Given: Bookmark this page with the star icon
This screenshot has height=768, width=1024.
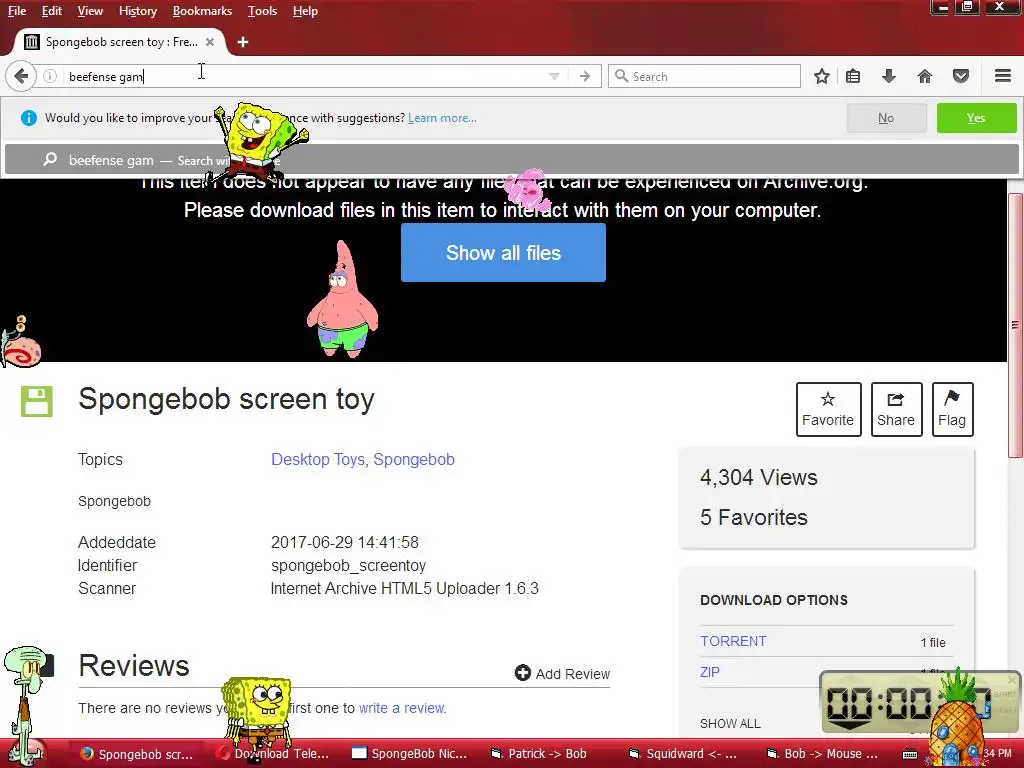Looking at the screenshot, I should pos(822,76).
